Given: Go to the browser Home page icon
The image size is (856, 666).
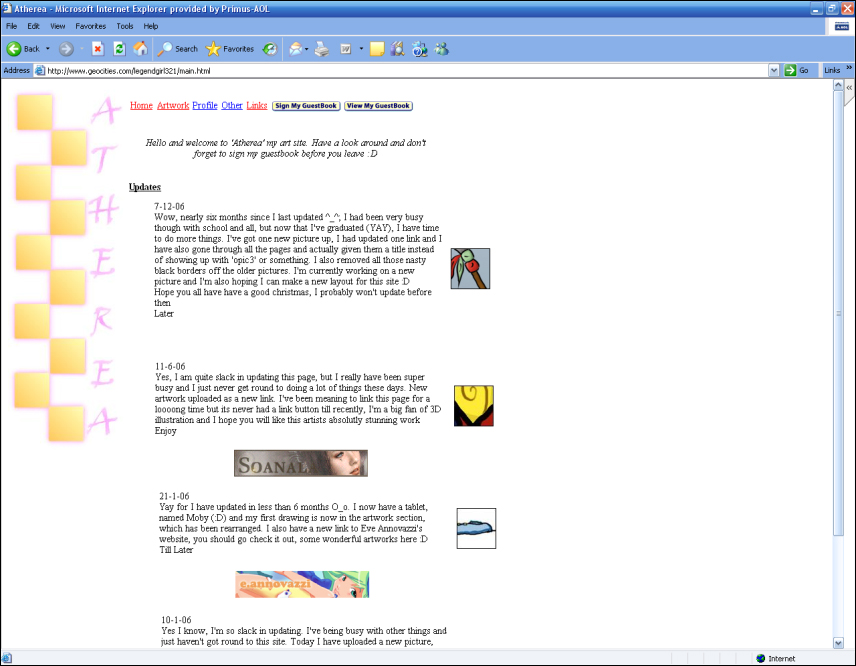Looking at the screenshot, I should point(140,49).
